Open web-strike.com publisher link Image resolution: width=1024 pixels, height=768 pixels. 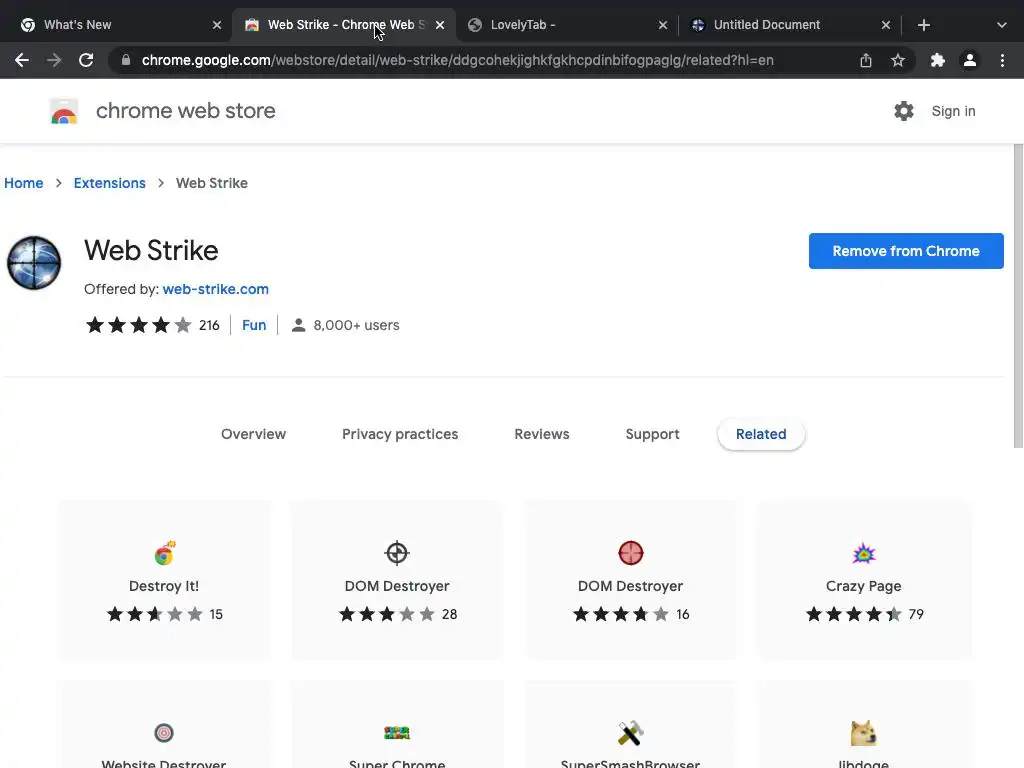[216, 289]
